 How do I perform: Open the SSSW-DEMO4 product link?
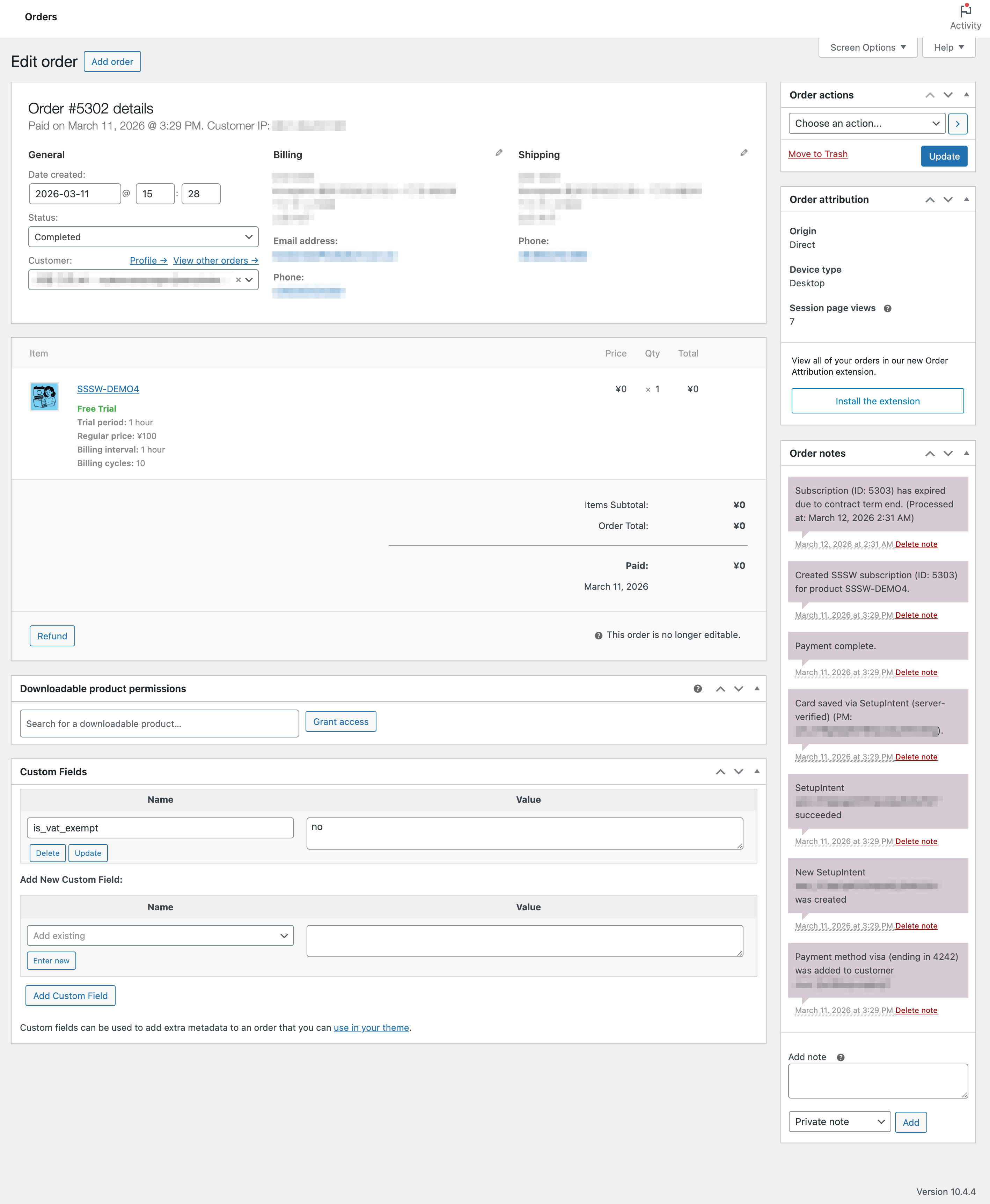[108, 389]
